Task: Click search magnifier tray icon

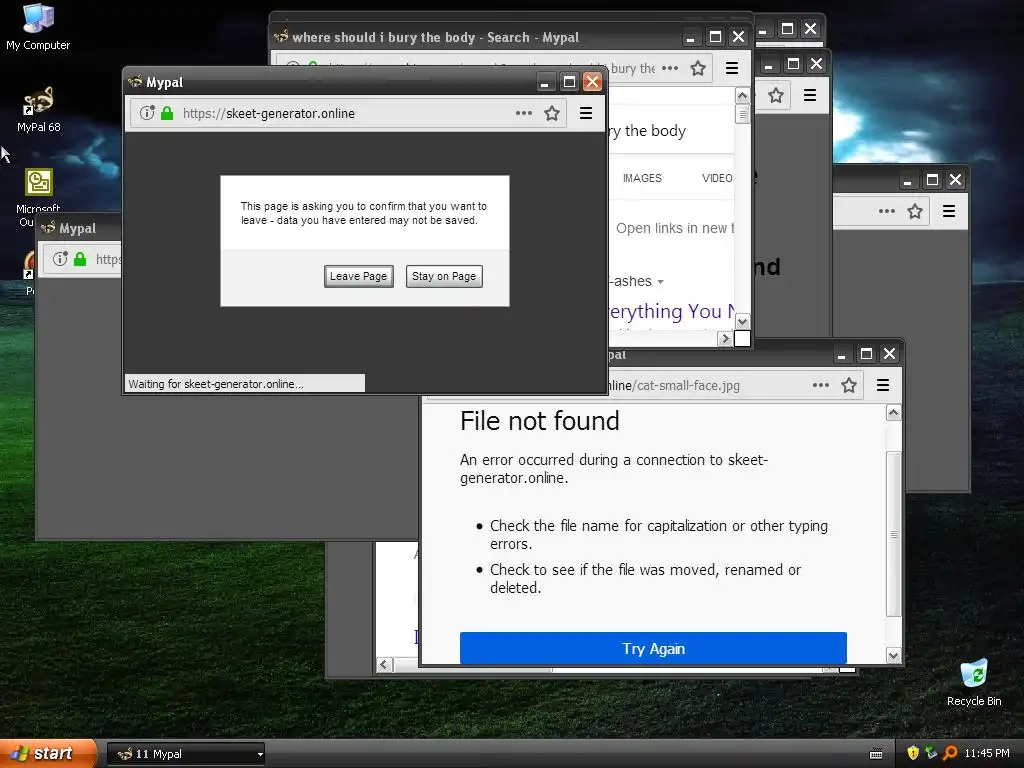Action: (x=950, y=753)
